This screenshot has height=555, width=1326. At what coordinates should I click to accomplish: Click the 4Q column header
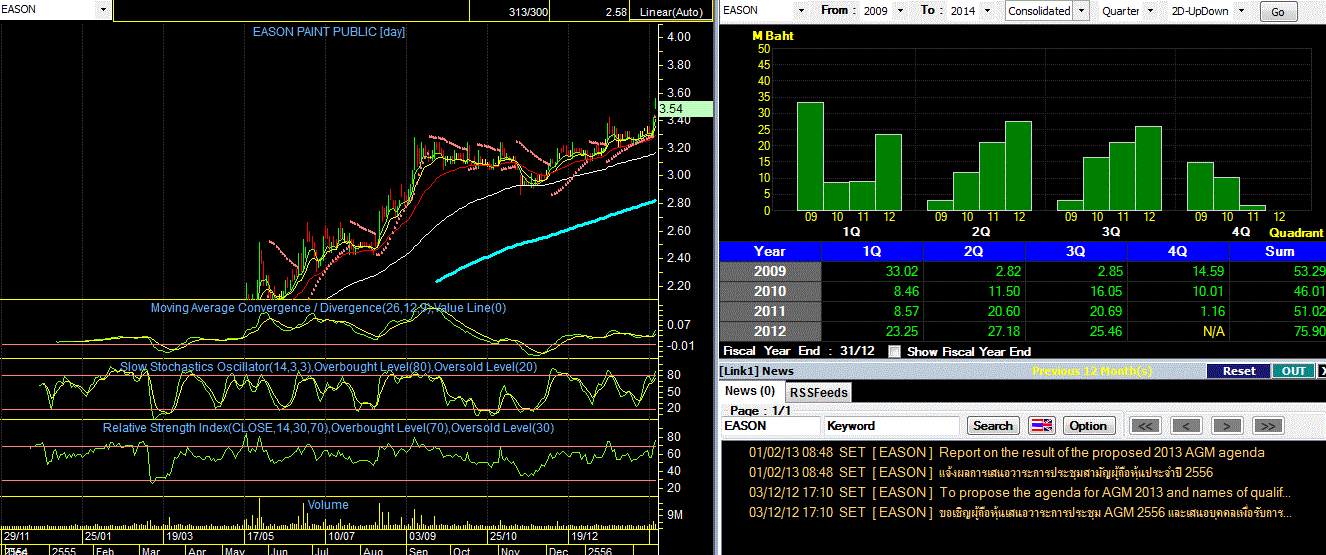1178,251
